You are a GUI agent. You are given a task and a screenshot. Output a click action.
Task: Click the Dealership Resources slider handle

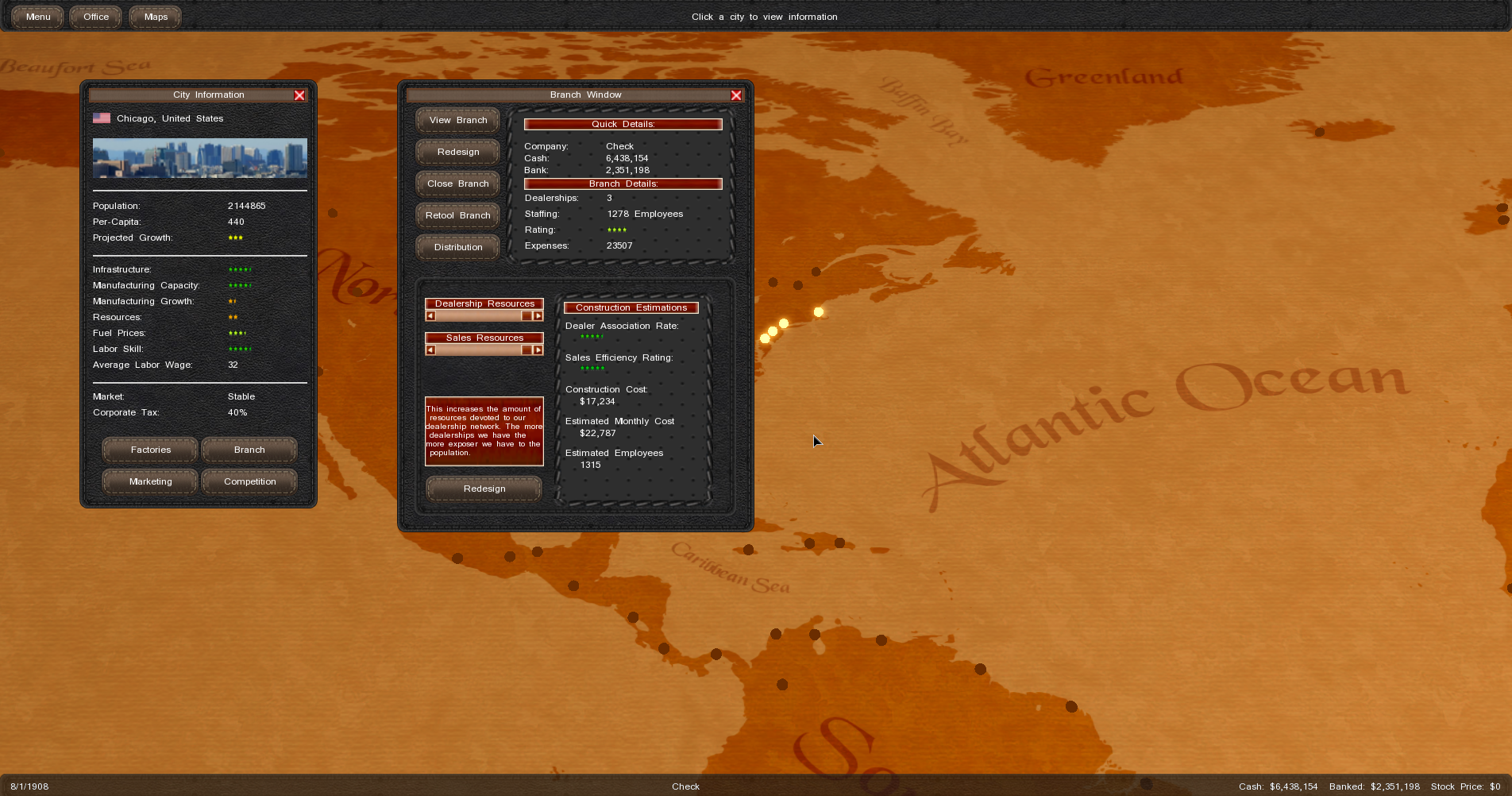pyautogui.click(x=526, y=316)
